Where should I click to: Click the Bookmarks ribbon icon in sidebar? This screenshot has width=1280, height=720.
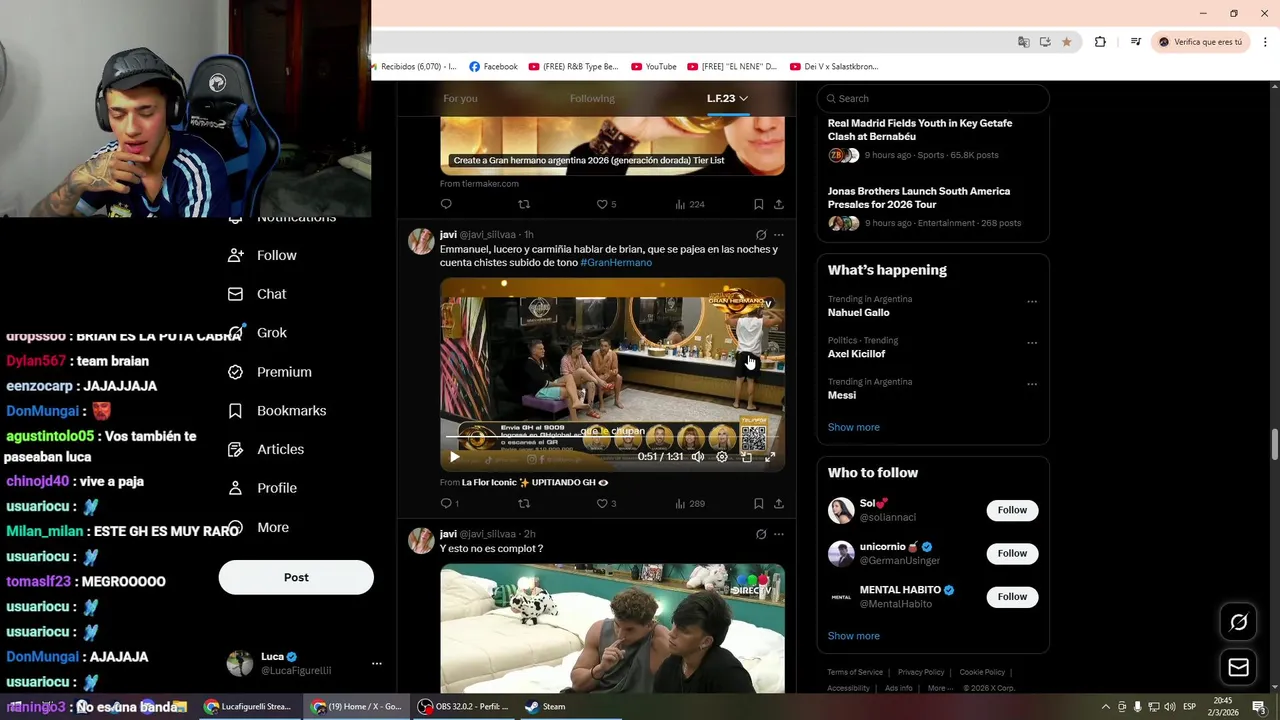coord(235,410)
